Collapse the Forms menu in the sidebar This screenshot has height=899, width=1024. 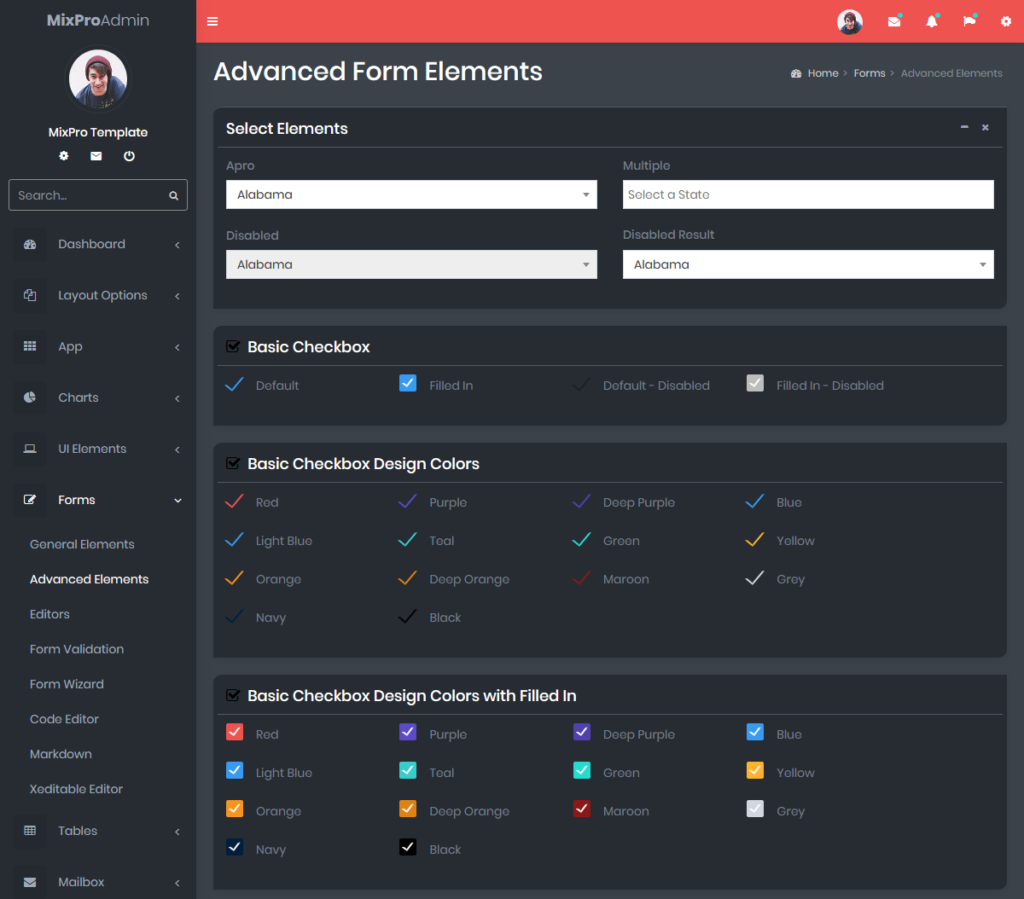76,499
